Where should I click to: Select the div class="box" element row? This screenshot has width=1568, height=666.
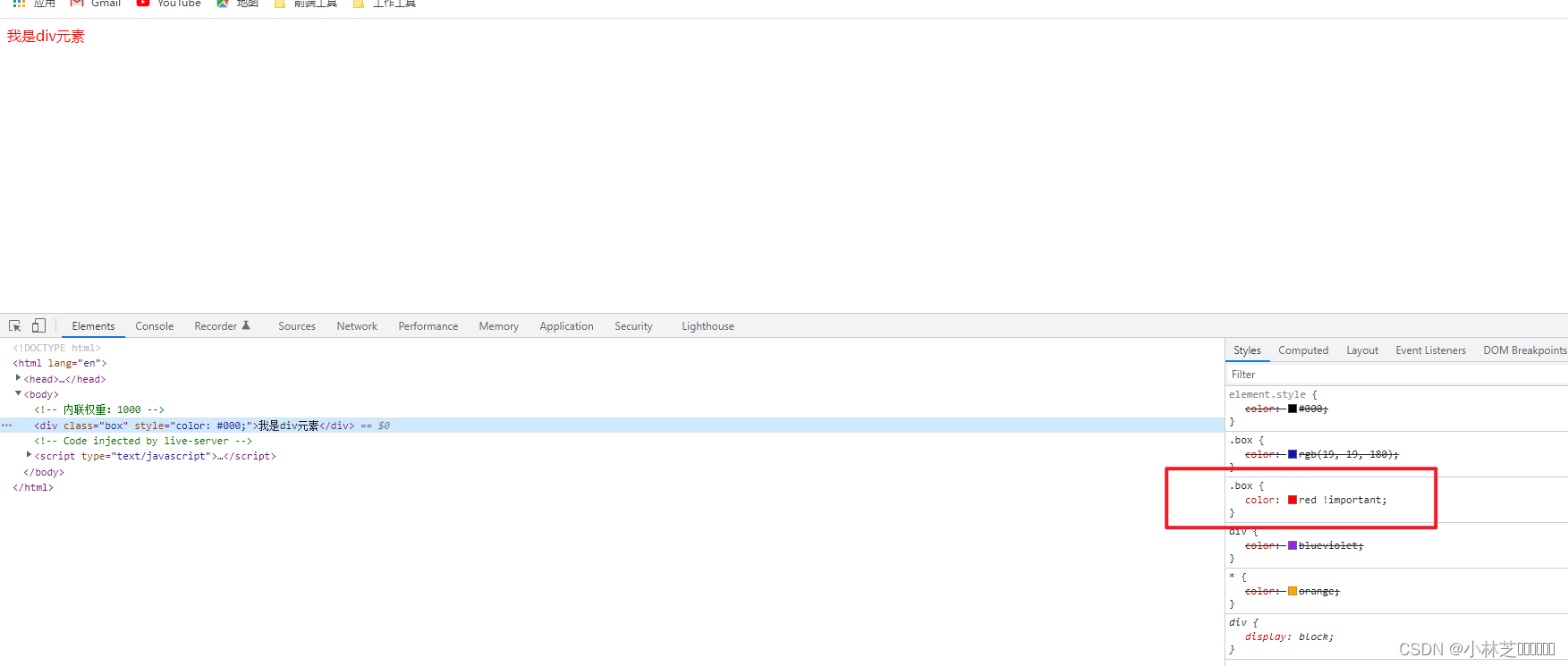[x=612, y=426]
